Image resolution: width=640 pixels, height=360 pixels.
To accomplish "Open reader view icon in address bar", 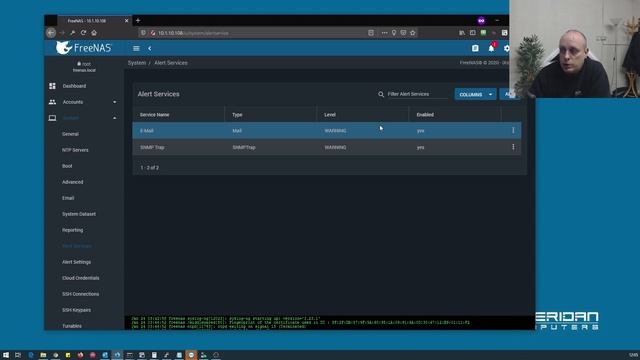I will click(371, 33).
